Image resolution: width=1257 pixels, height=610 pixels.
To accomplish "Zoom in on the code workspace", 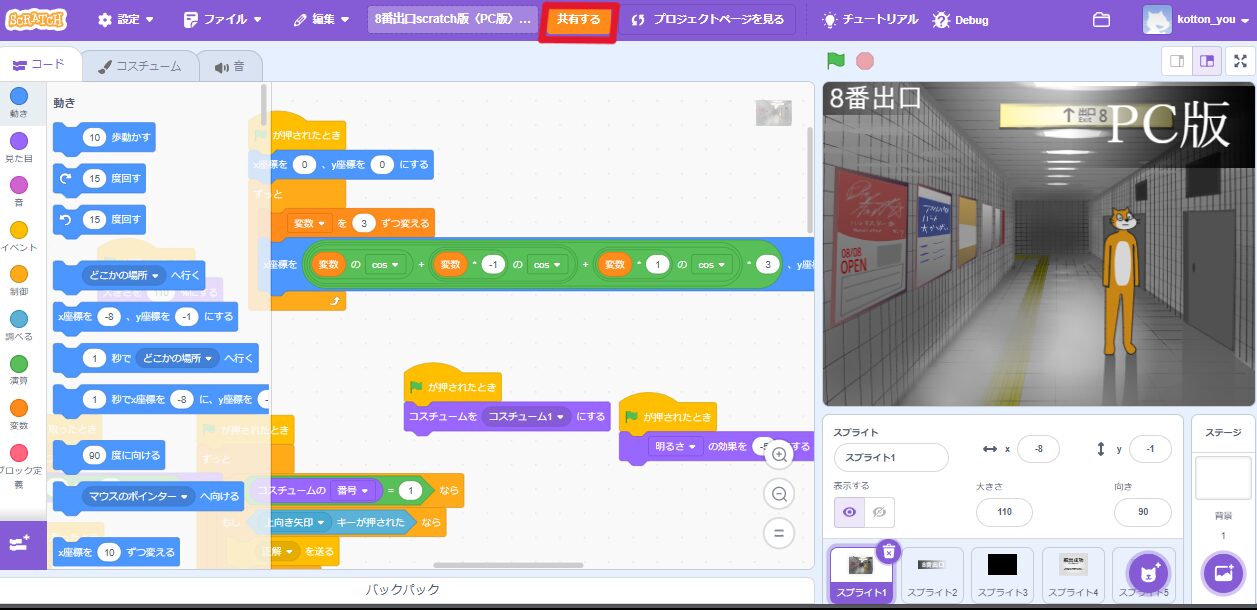I will click(779, 455).
